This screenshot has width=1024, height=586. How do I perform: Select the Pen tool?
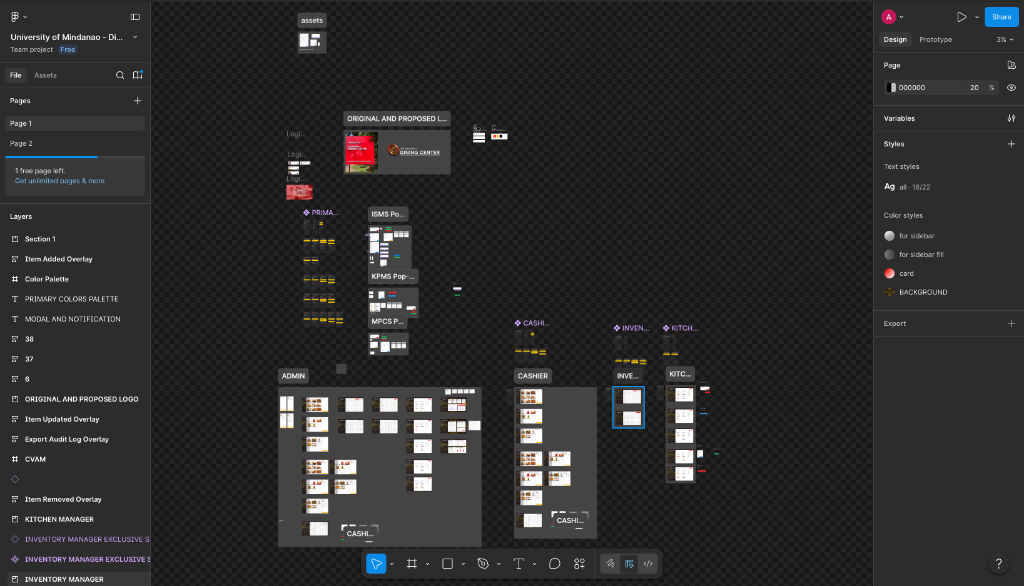coord(483,564)
